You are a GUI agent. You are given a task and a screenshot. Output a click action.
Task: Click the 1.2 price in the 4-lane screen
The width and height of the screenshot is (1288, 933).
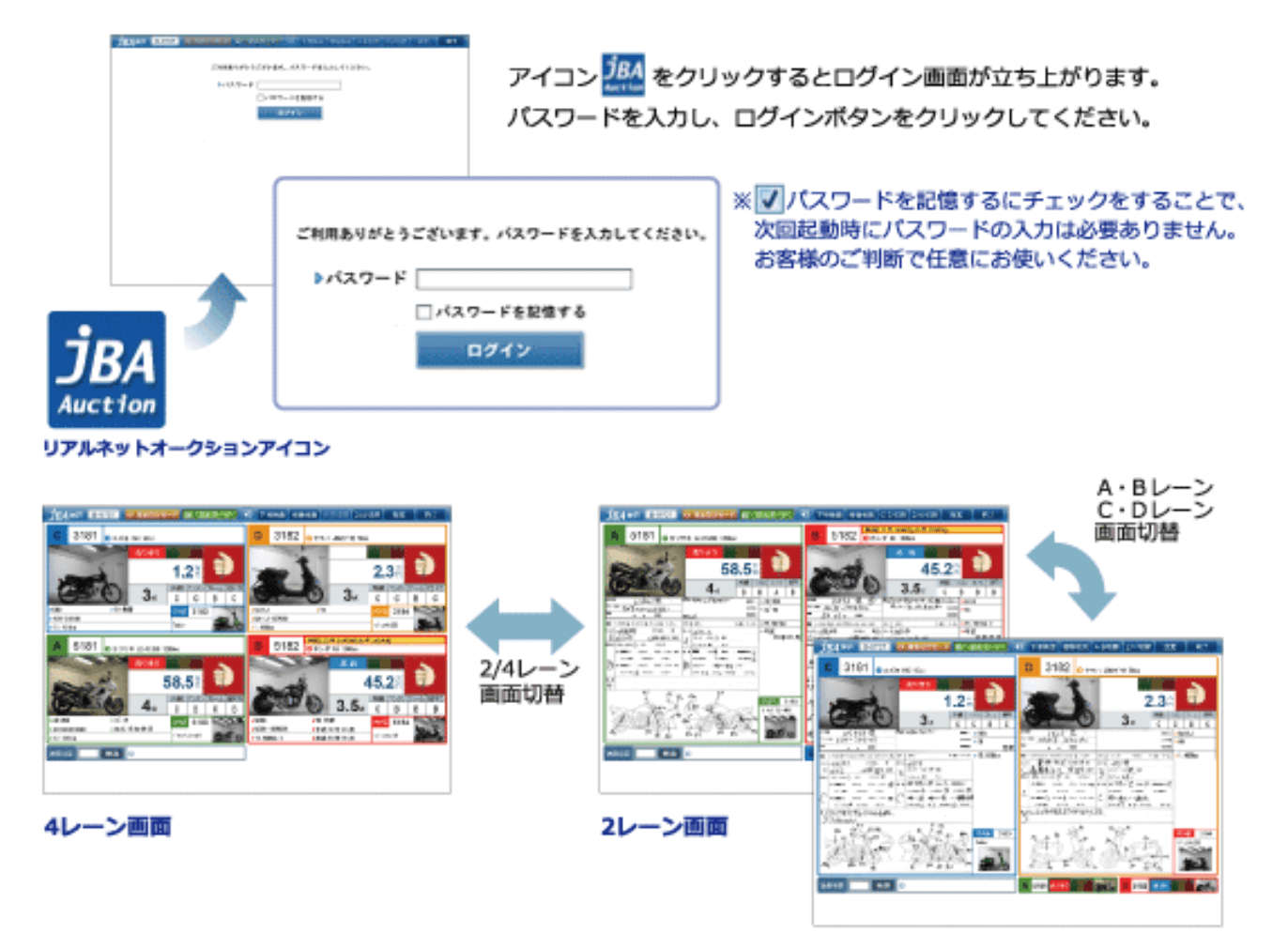181,571
